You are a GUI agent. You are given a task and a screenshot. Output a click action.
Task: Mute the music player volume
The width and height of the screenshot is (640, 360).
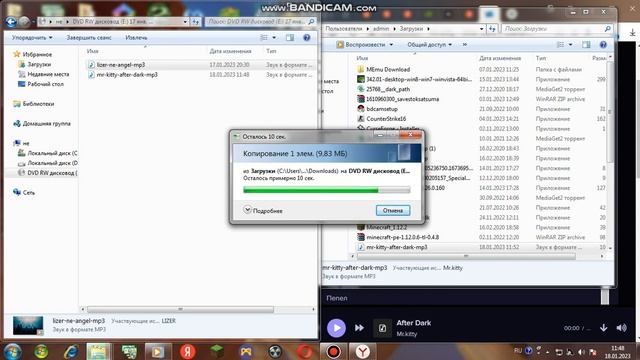click(x=622, y=328)
